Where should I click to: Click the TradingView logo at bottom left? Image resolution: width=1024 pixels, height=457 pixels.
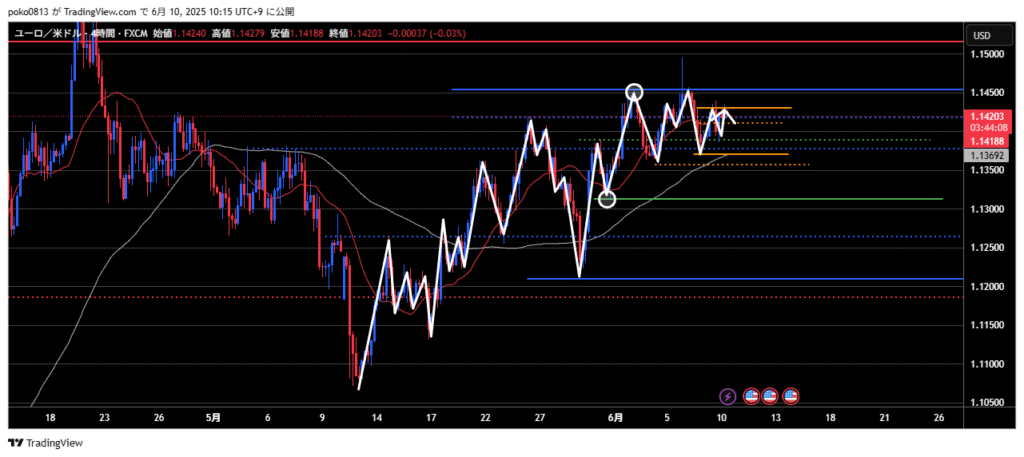pos(47,443)
